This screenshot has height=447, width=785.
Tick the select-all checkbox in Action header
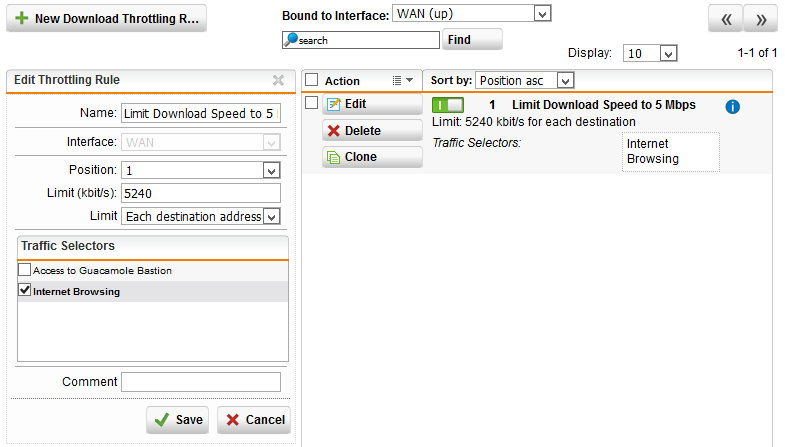click(311, 80)
